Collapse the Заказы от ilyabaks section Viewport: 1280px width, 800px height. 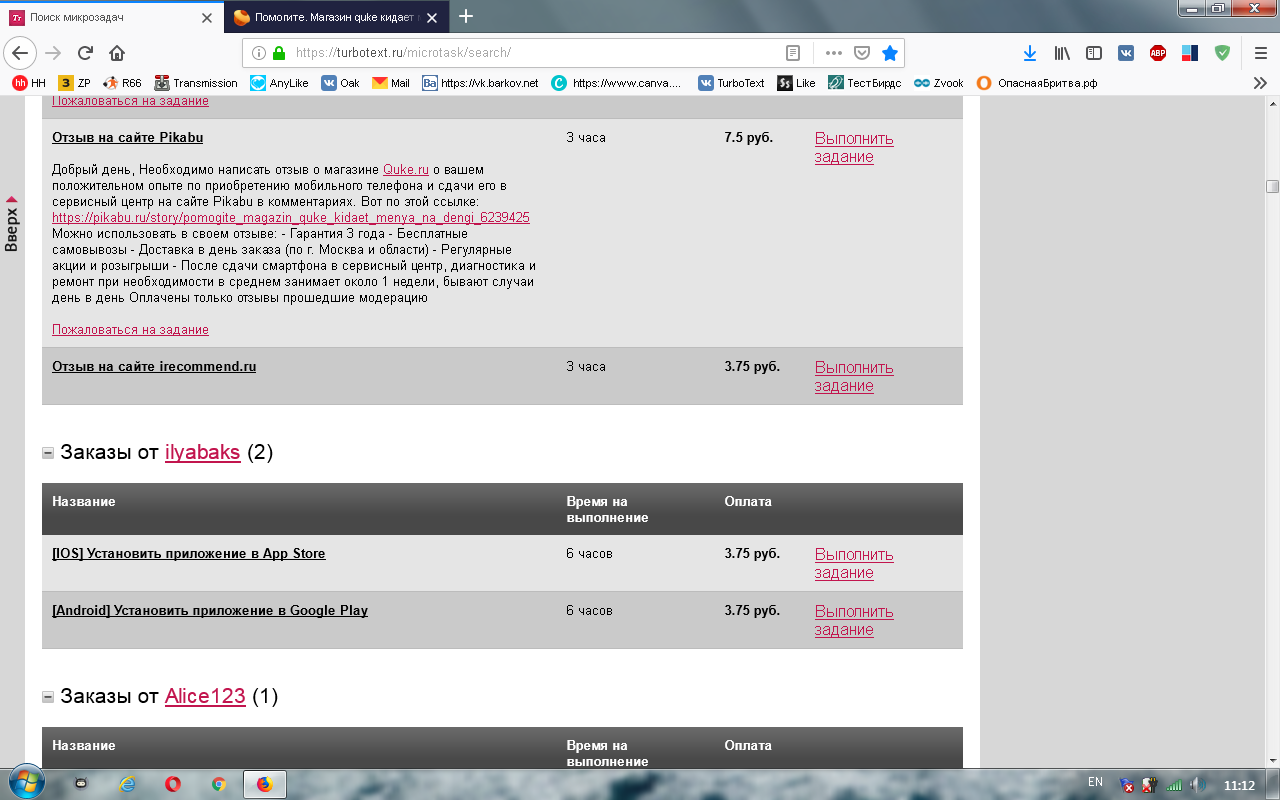48,453
